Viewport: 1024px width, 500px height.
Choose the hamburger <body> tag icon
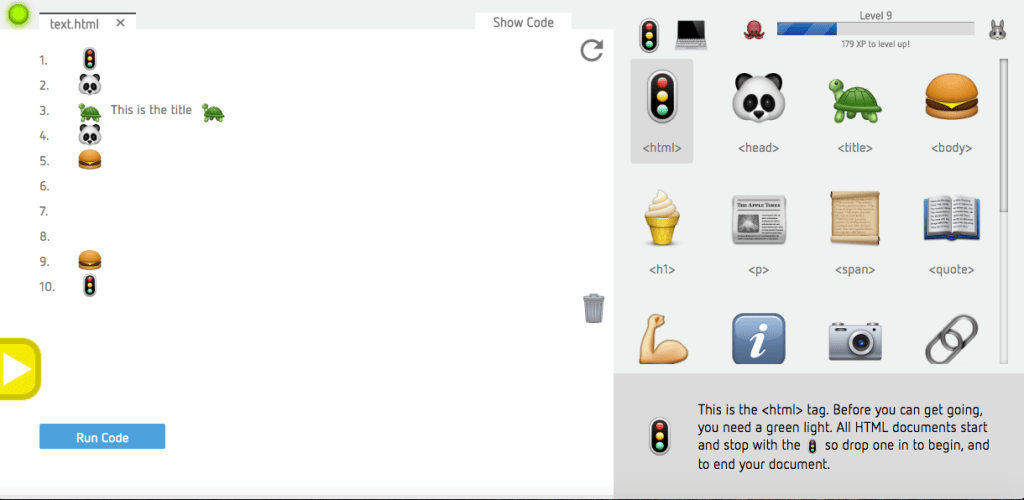click(x=952, y=97)
